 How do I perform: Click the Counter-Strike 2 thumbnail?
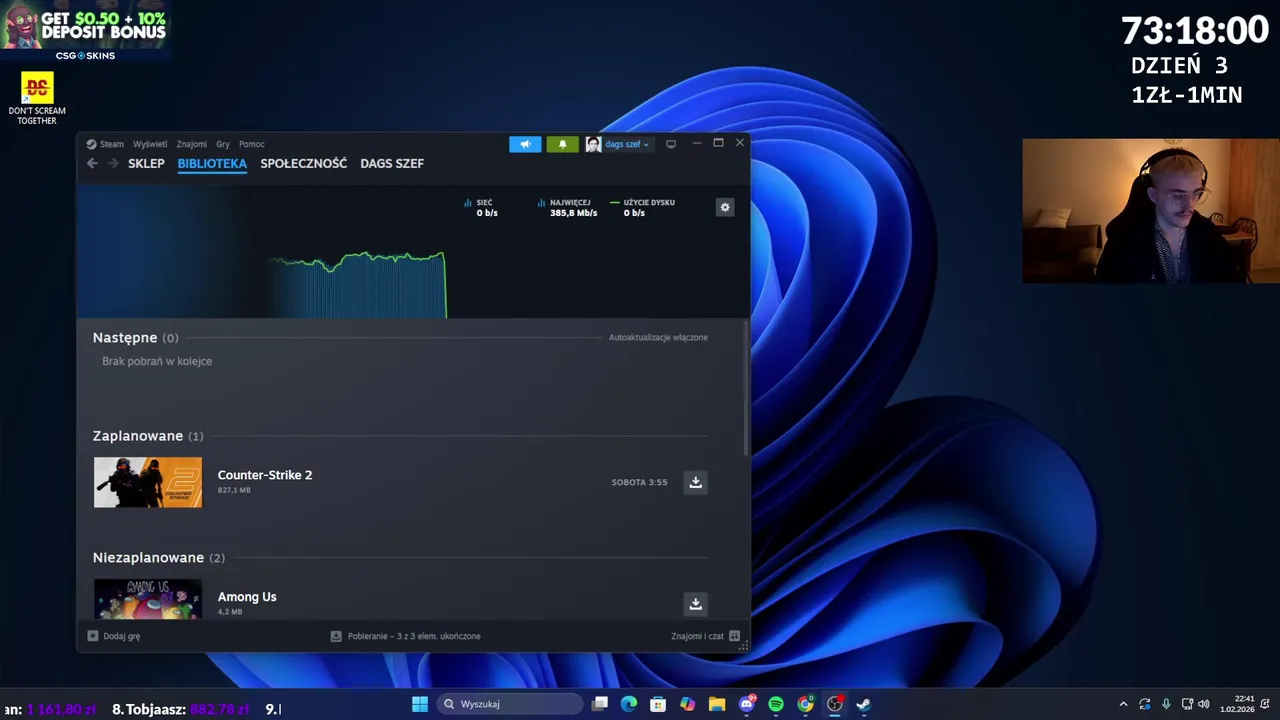[x=148, y=482]
